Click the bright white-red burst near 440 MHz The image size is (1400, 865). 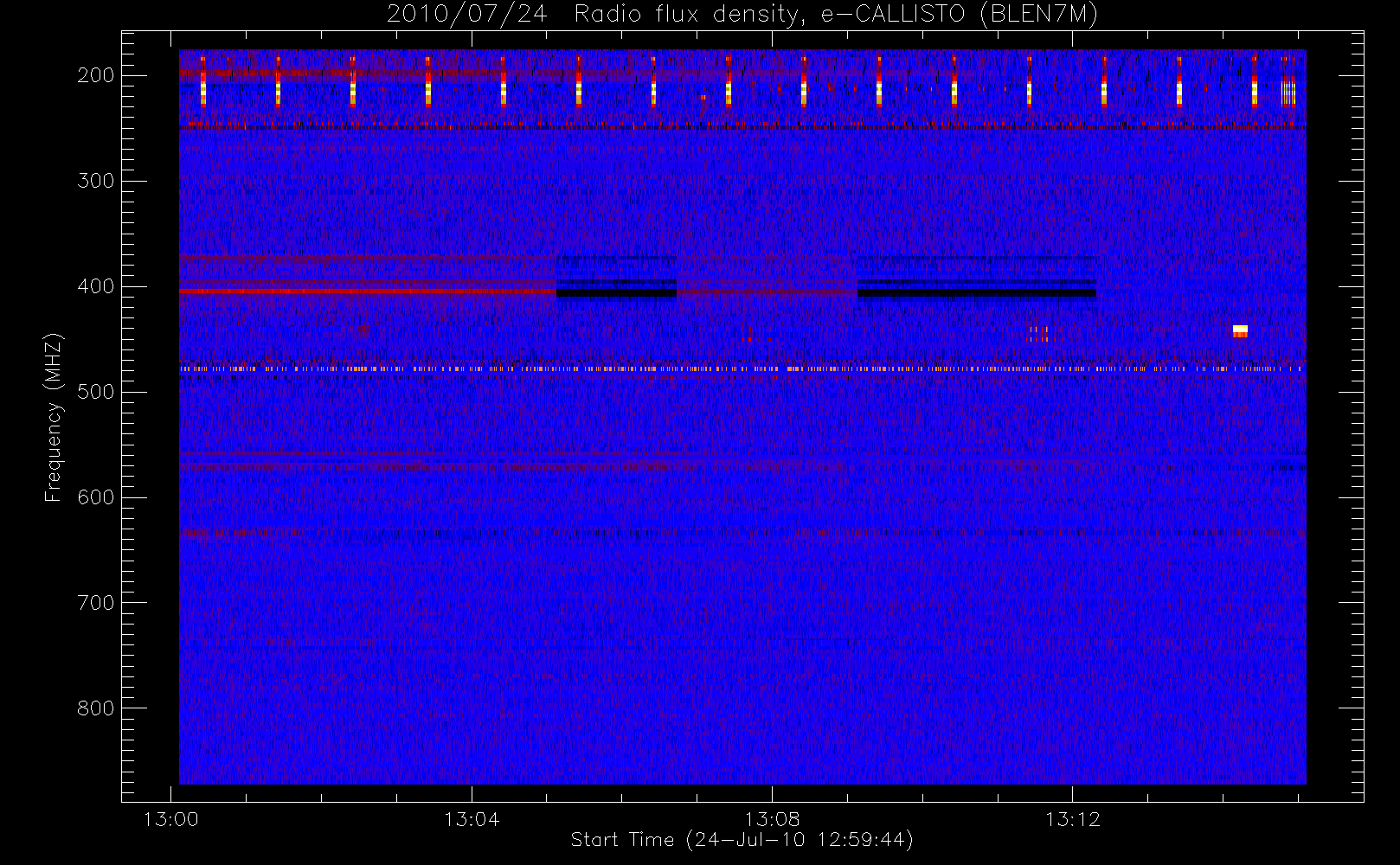coord(1240,331)
